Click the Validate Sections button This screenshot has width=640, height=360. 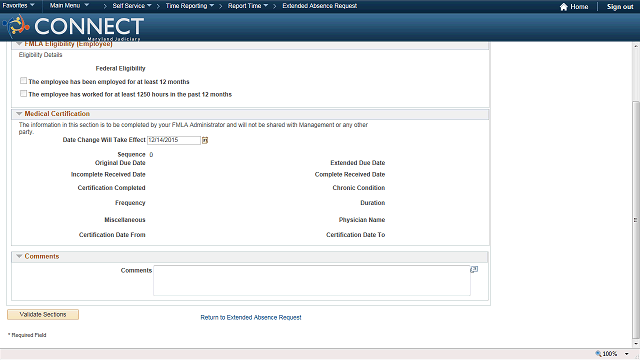(43, 315)
